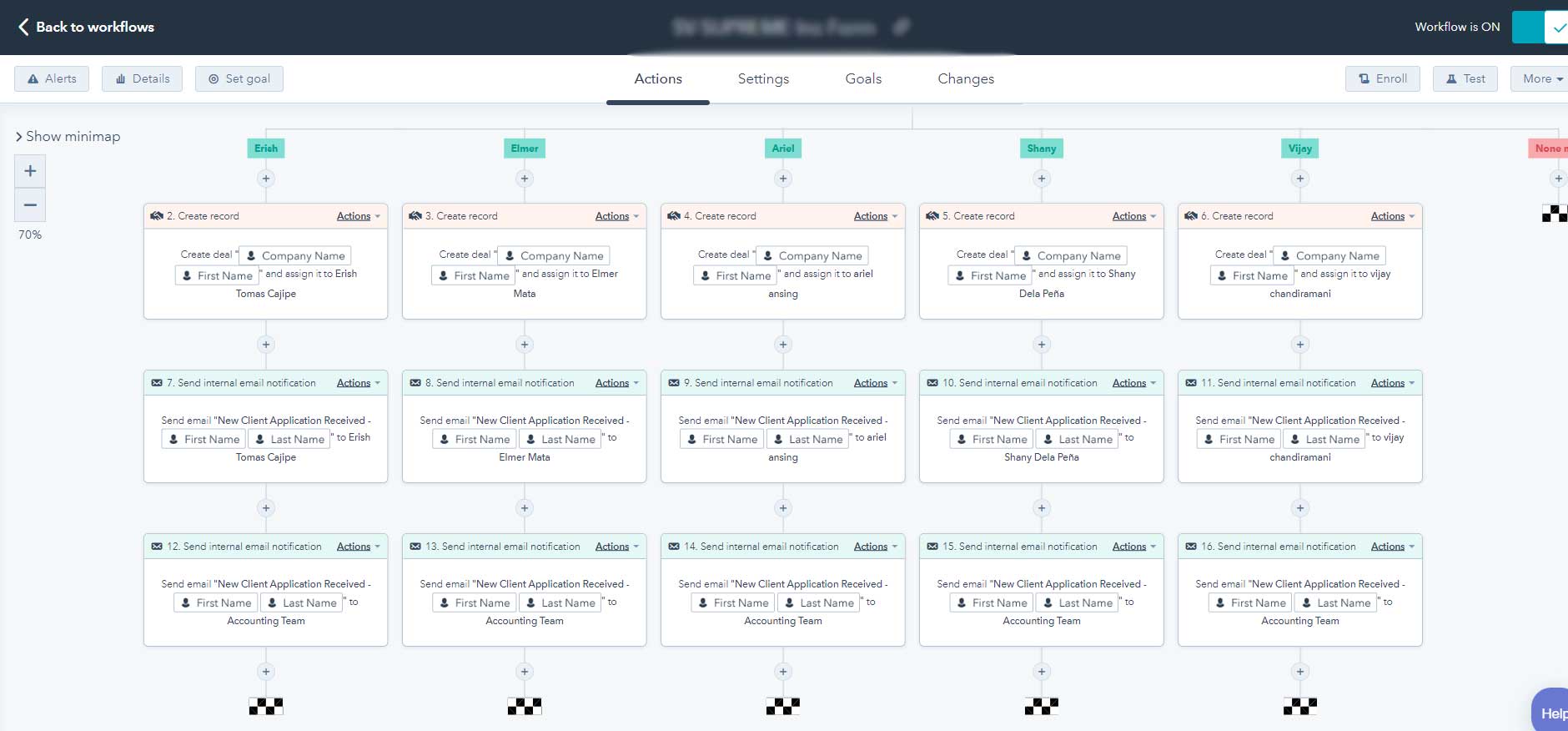Click plus icon below step 4 Create record
The height and width of the screenshot is (731, 1568).
[x=783, y=345]
